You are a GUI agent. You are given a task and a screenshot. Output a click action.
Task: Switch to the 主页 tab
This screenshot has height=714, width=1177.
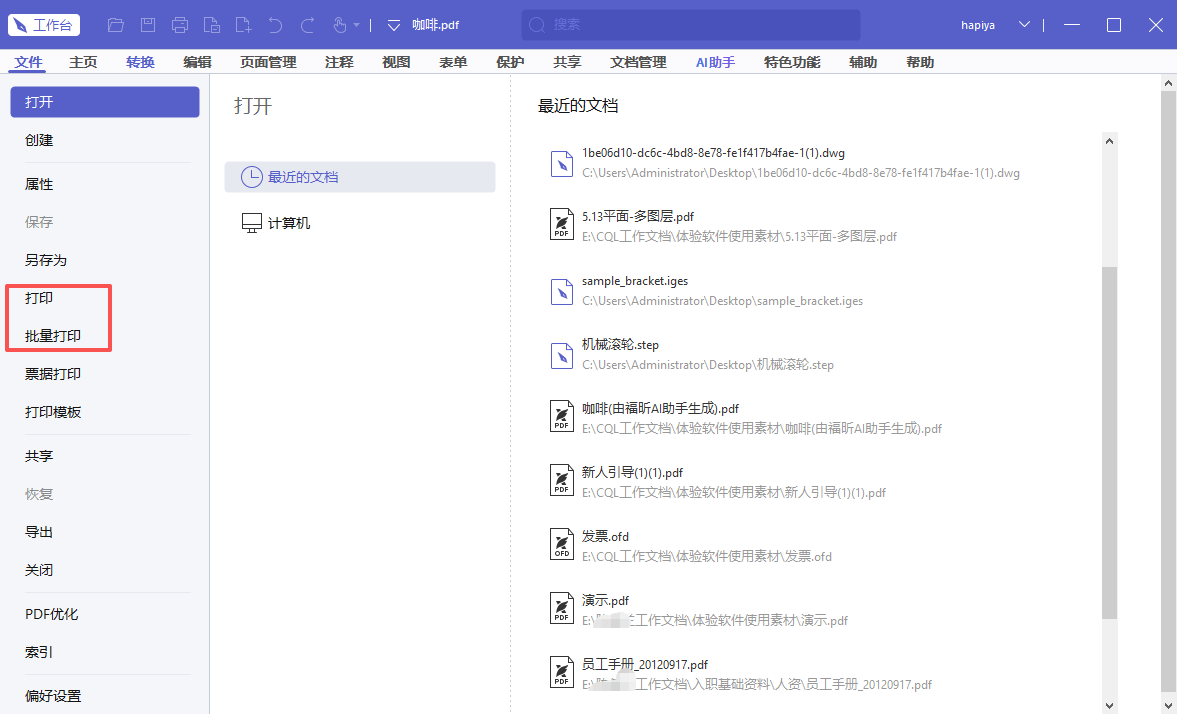(83, 62)
